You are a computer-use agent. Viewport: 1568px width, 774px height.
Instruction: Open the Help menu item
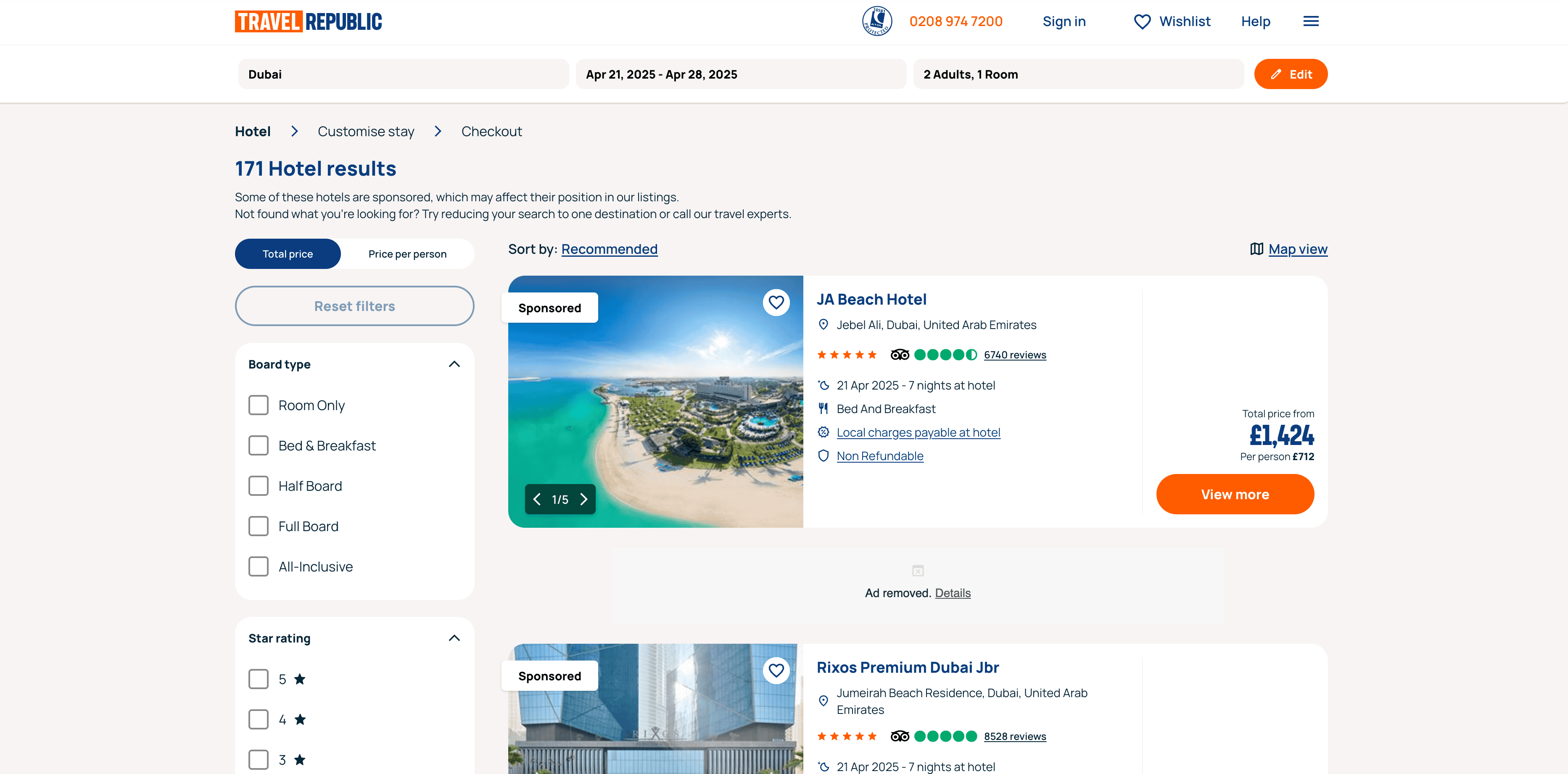(1255, 21)
